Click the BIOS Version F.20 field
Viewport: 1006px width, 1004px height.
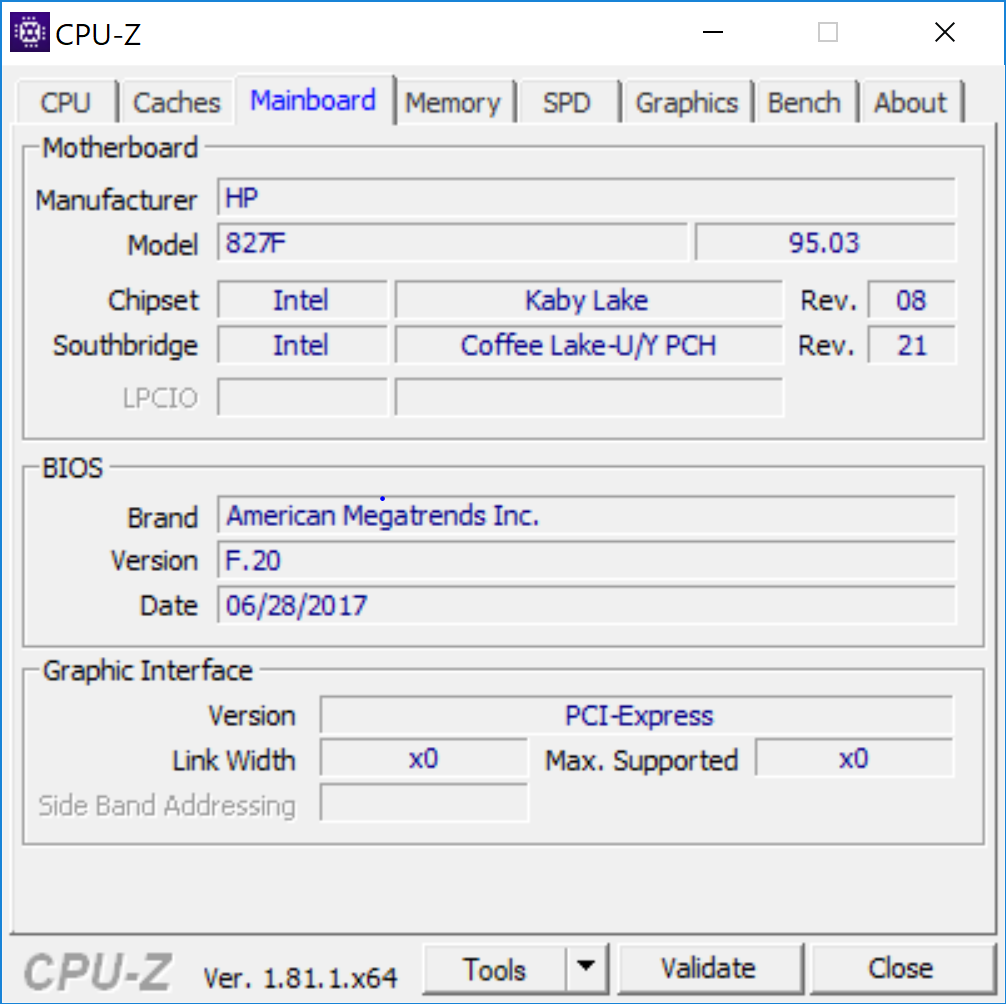coord(586,560)
